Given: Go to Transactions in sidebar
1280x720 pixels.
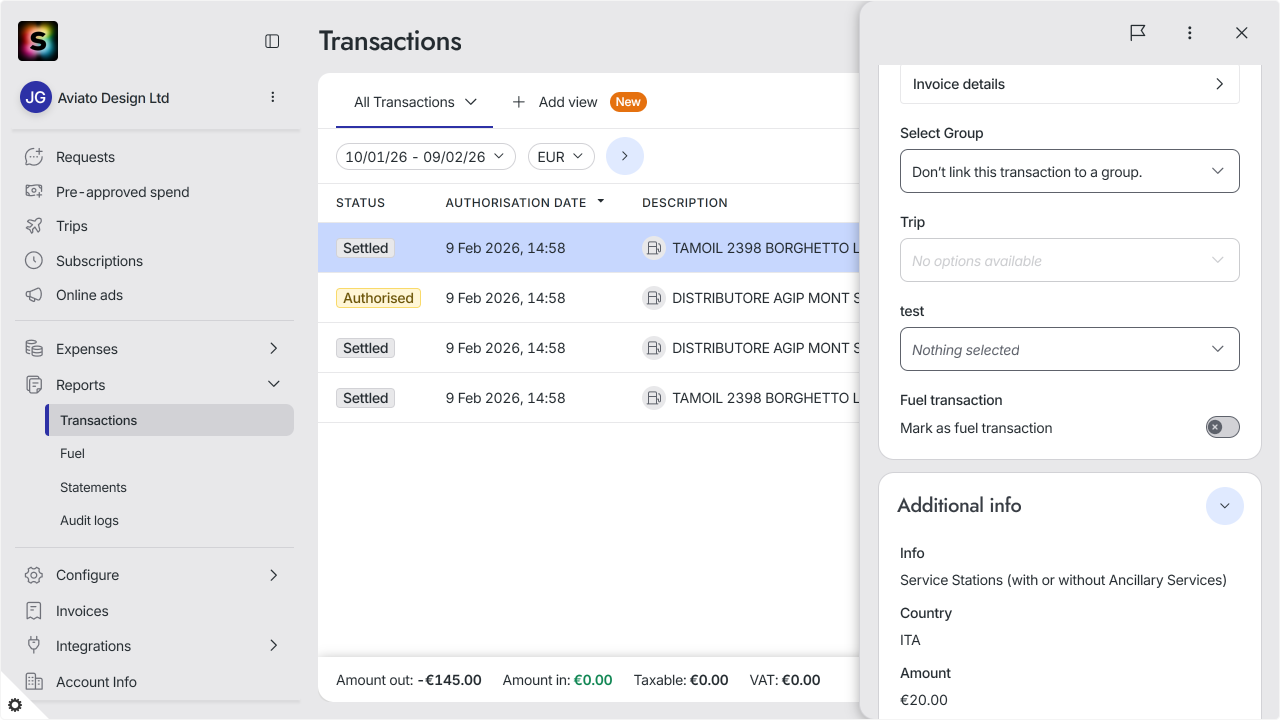Looking at the screenshot, I should tap(170, 420).
